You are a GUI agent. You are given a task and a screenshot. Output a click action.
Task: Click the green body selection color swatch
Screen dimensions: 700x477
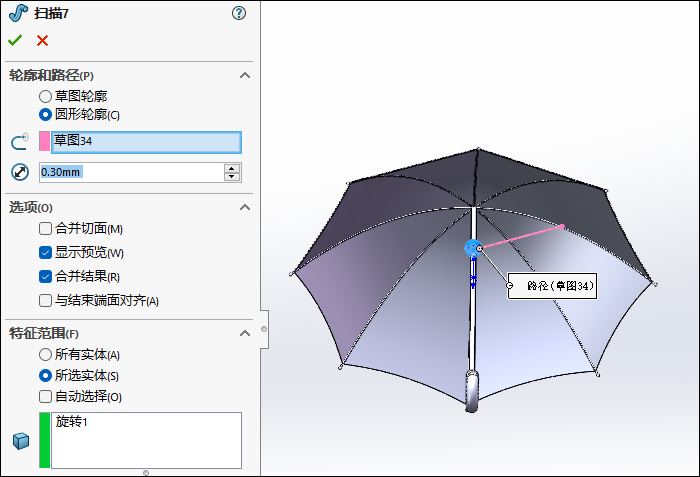point(45,440)
